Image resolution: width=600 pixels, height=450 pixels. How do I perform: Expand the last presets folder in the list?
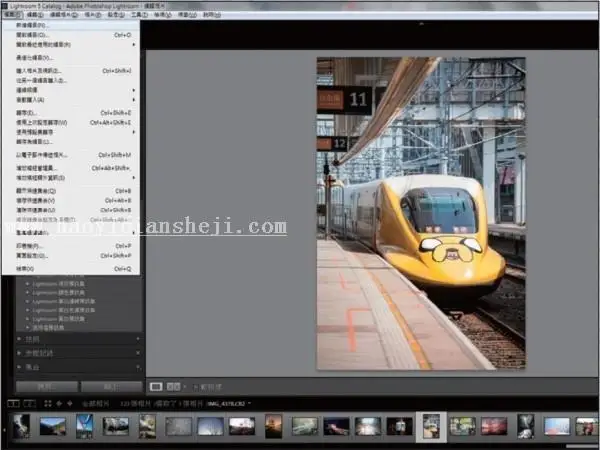[x=28, y=328]
